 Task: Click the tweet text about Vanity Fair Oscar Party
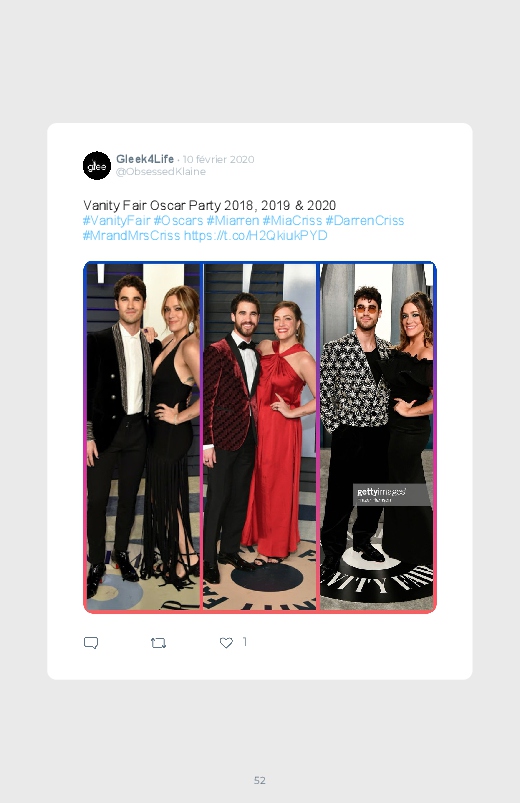point(210,205)
